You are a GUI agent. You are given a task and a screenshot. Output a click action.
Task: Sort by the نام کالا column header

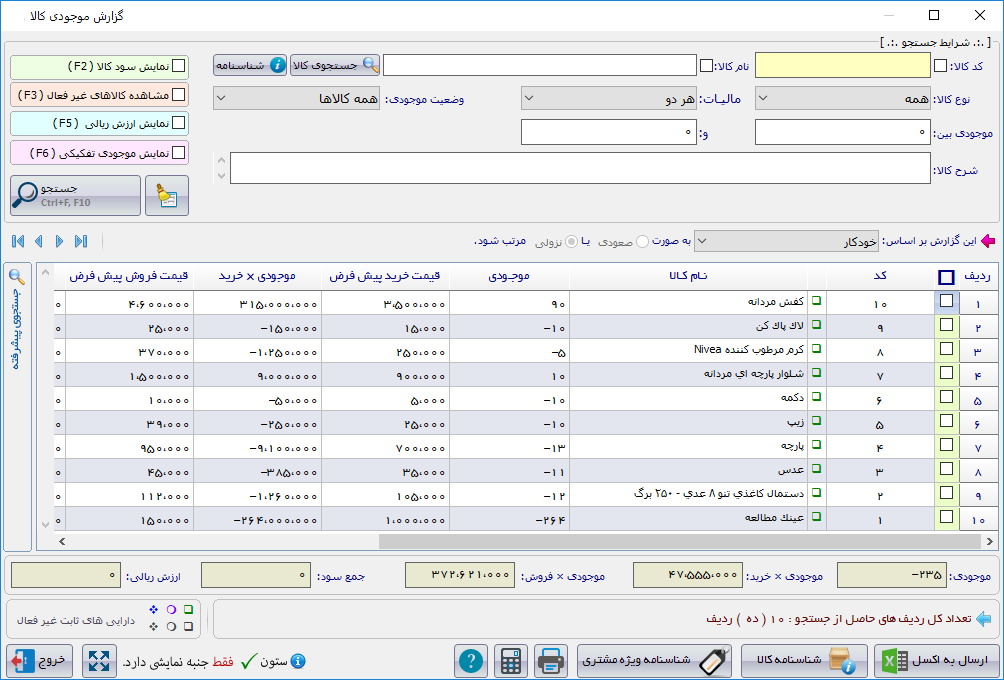(x=688, y=276)
